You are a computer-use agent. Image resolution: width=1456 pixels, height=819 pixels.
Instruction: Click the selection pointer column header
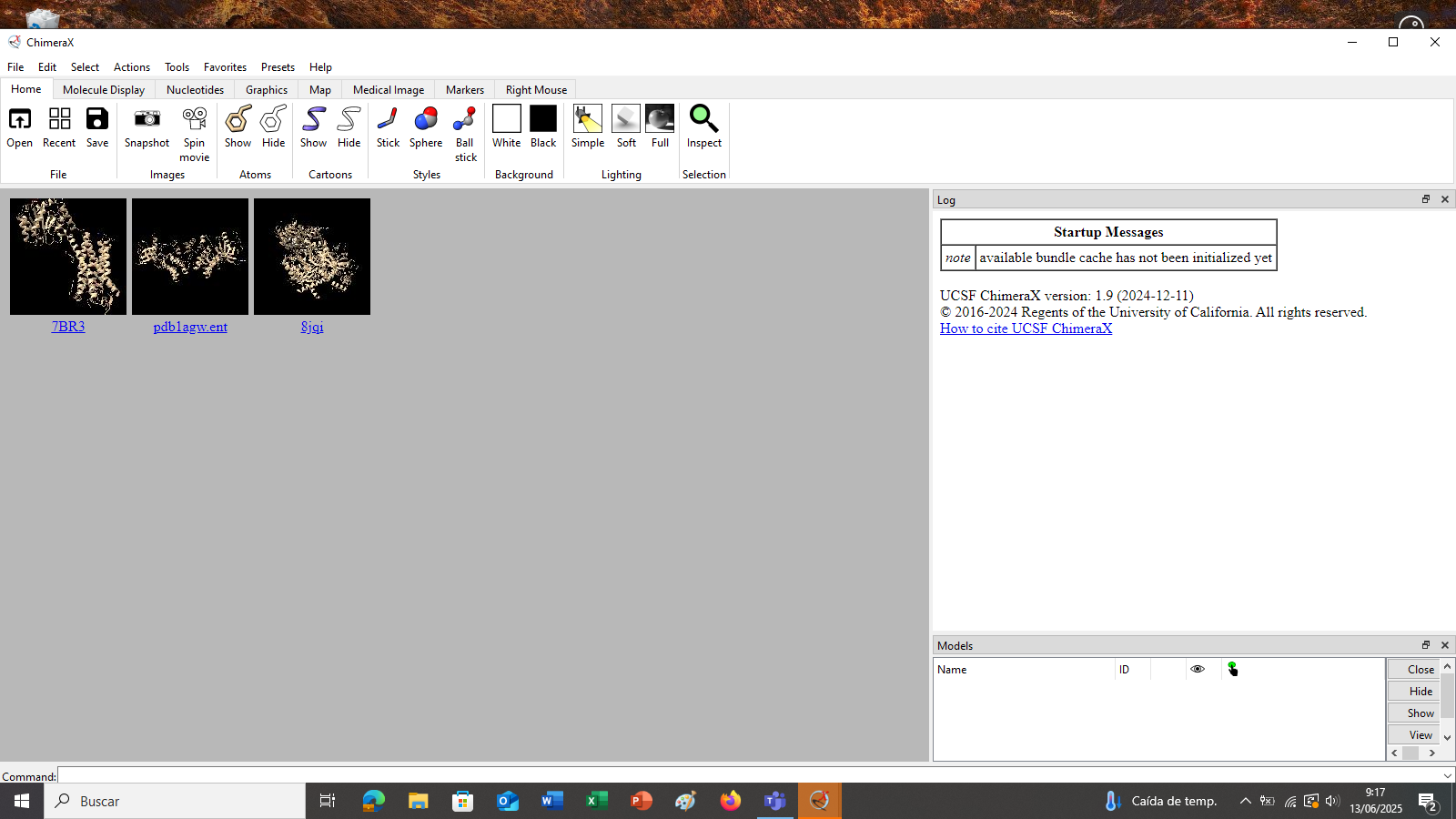tap(1232, 669)
